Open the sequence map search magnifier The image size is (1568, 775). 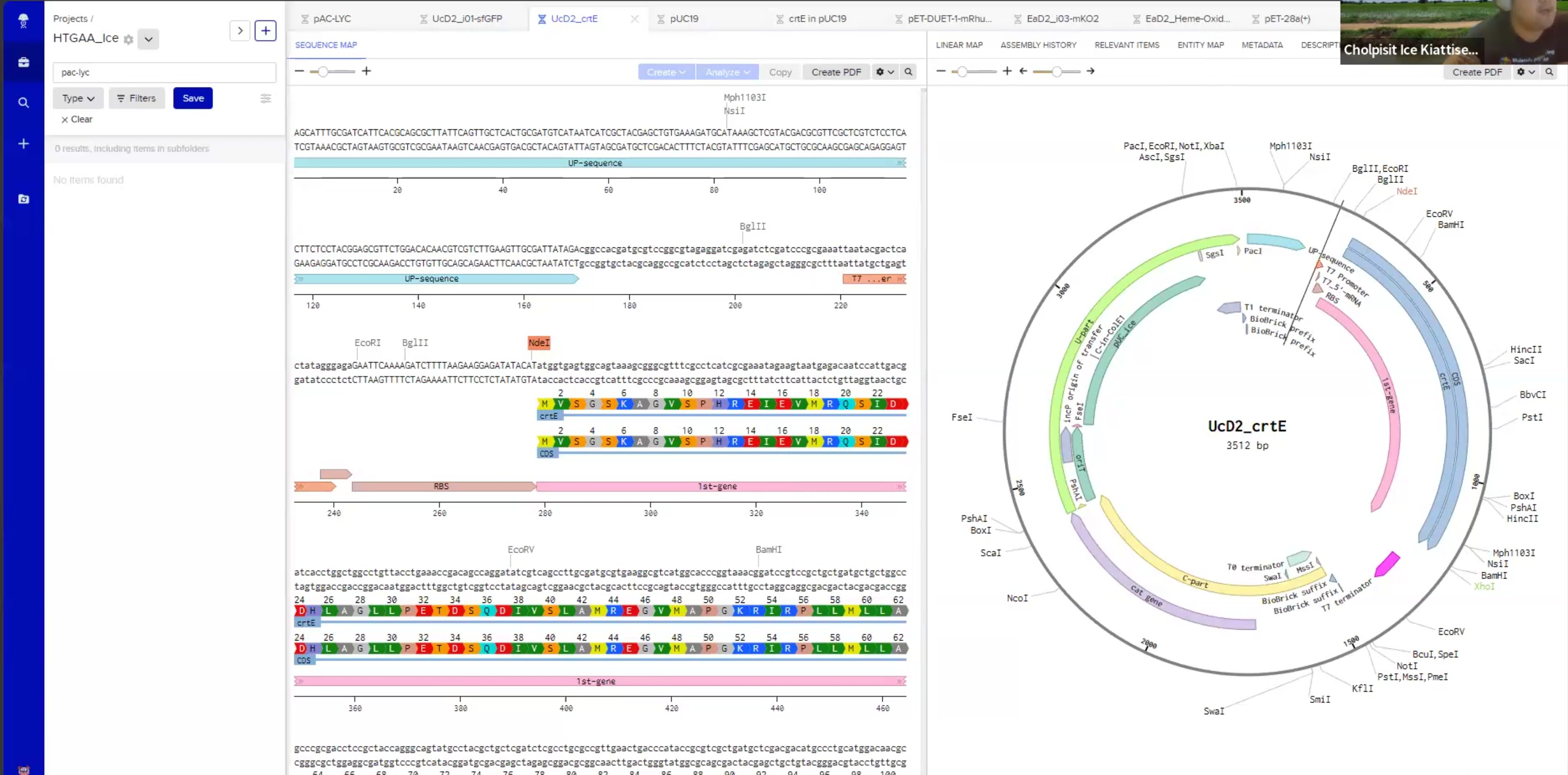908,72
